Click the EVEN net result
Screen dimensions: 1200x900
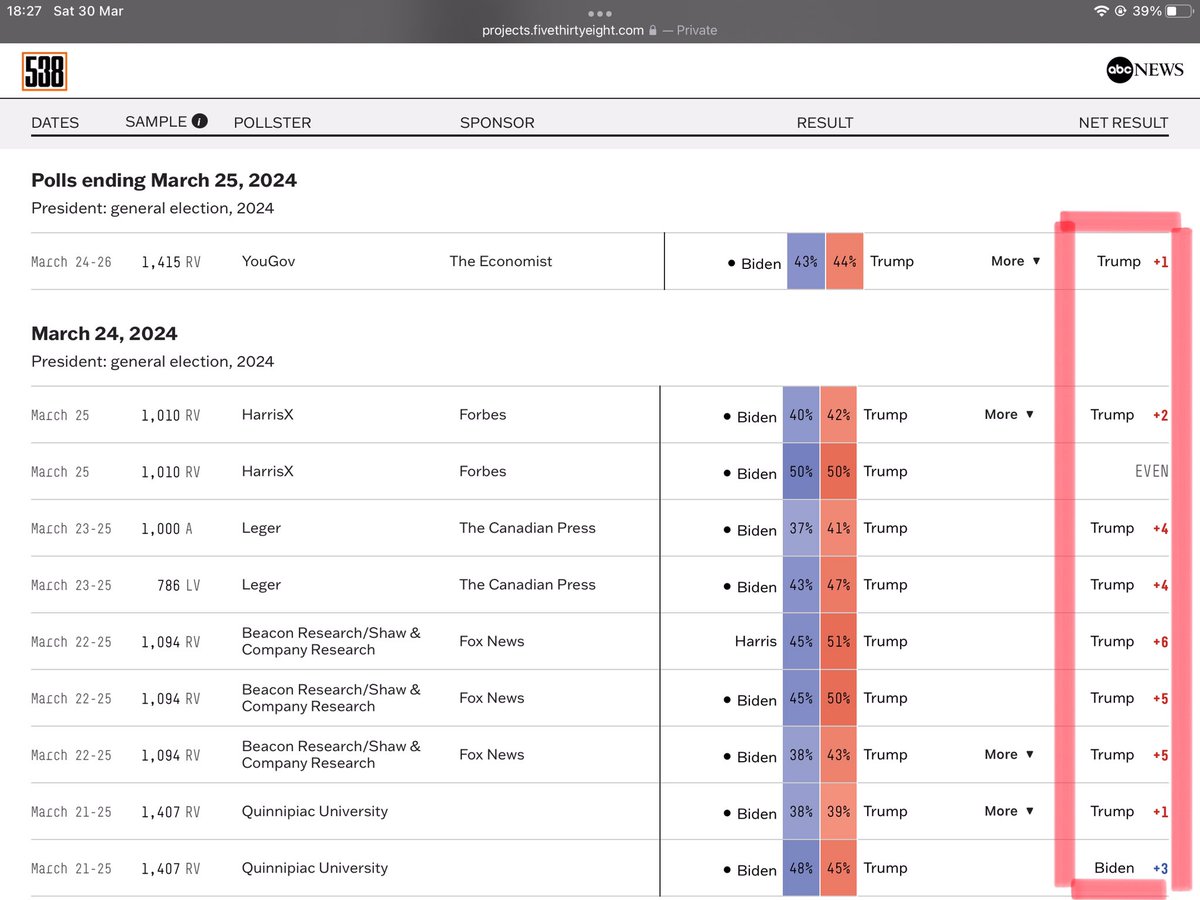1152,471
